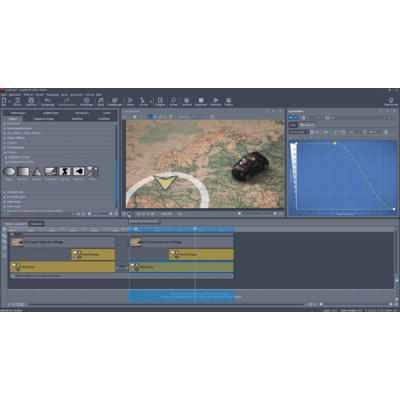Toggle the highlighted blue tool in the layout designer toolbar

pos(150,117)
